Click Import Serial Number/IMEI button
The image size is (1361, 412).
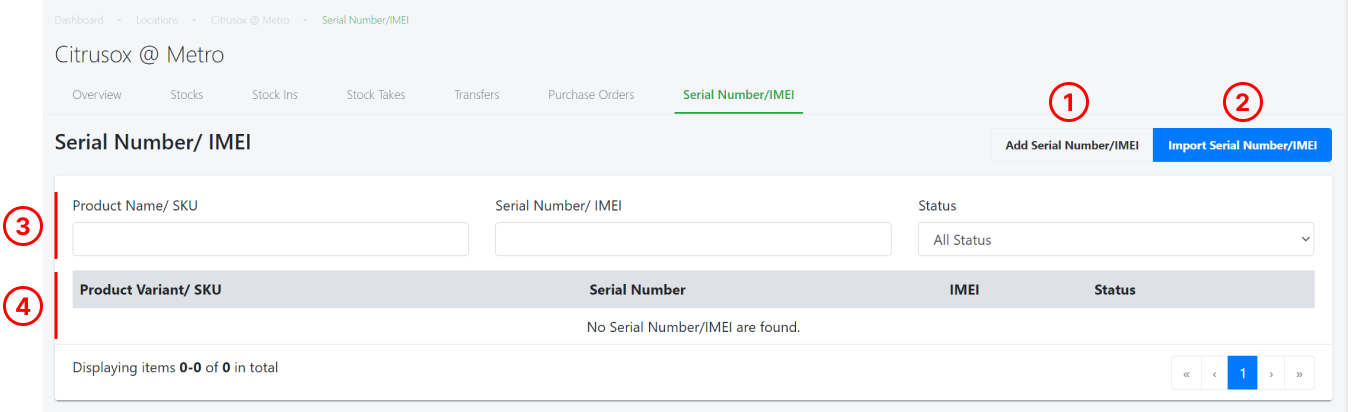[x=1242, y=145]
